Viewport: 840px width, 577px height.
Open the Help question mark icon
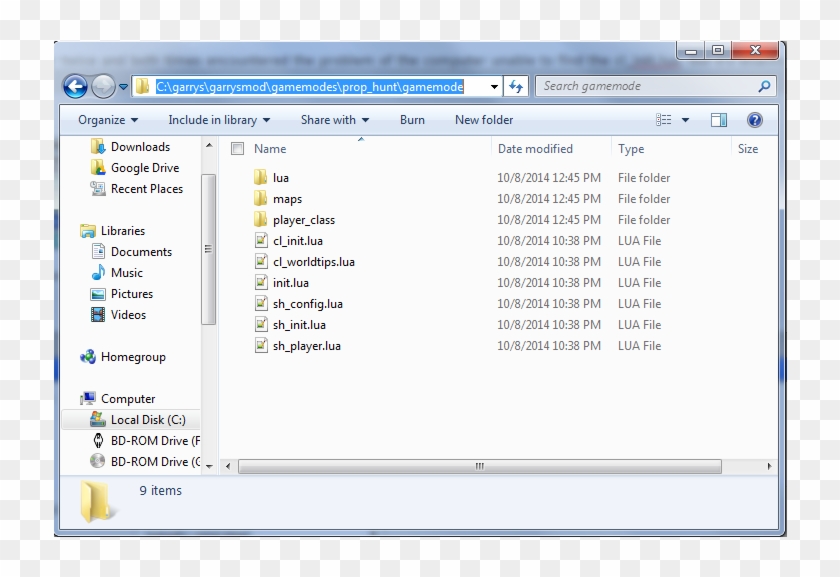pos(757,120)
